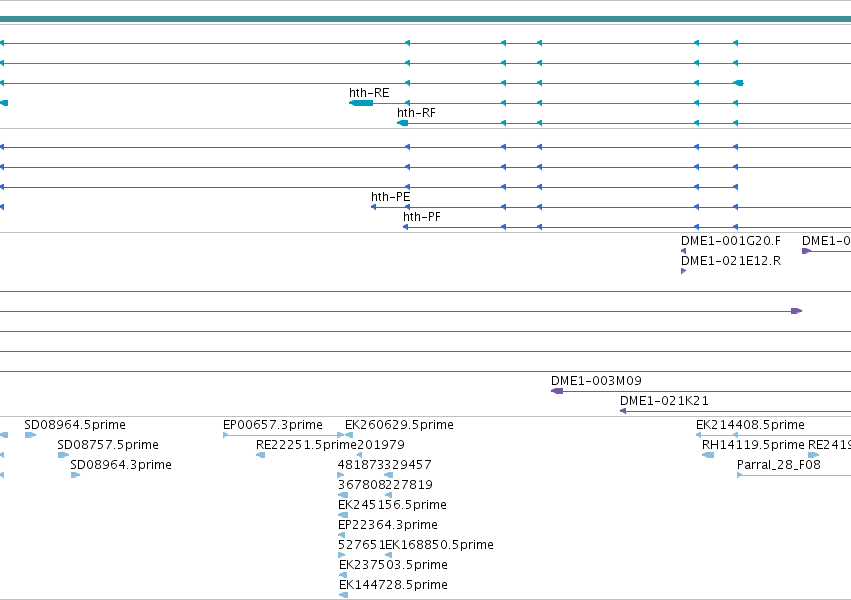The width and height of the screenshot is (851, 600).
Task: Click the 481873 feature label
Action: tap(361, 465)
